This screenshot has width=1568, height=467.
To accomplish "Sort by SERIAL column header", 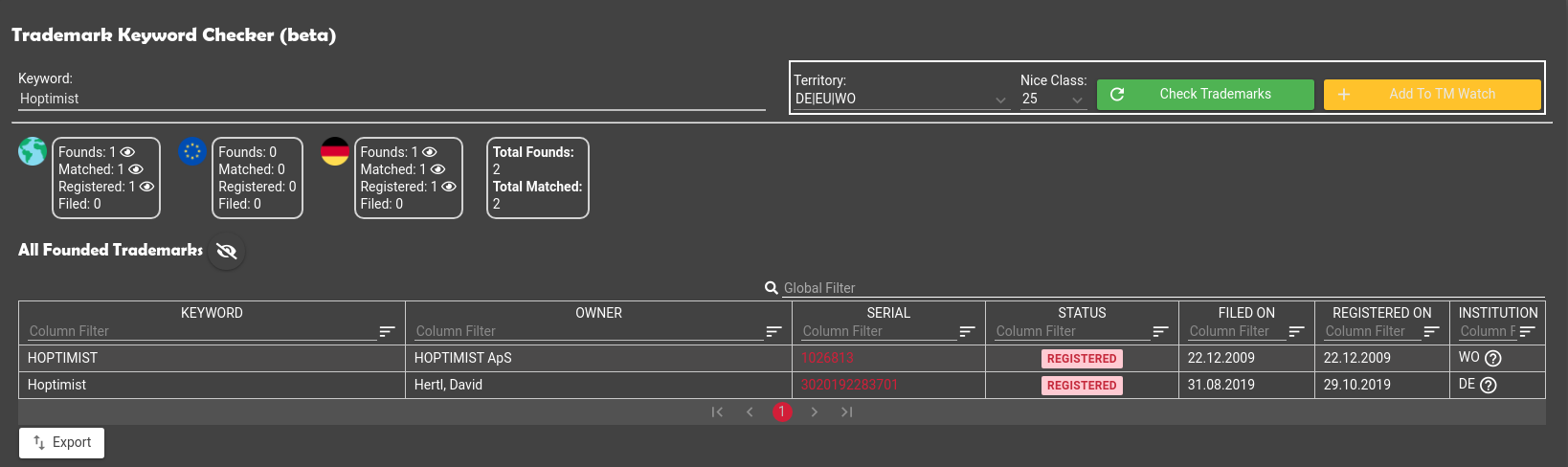I will 888,313.
